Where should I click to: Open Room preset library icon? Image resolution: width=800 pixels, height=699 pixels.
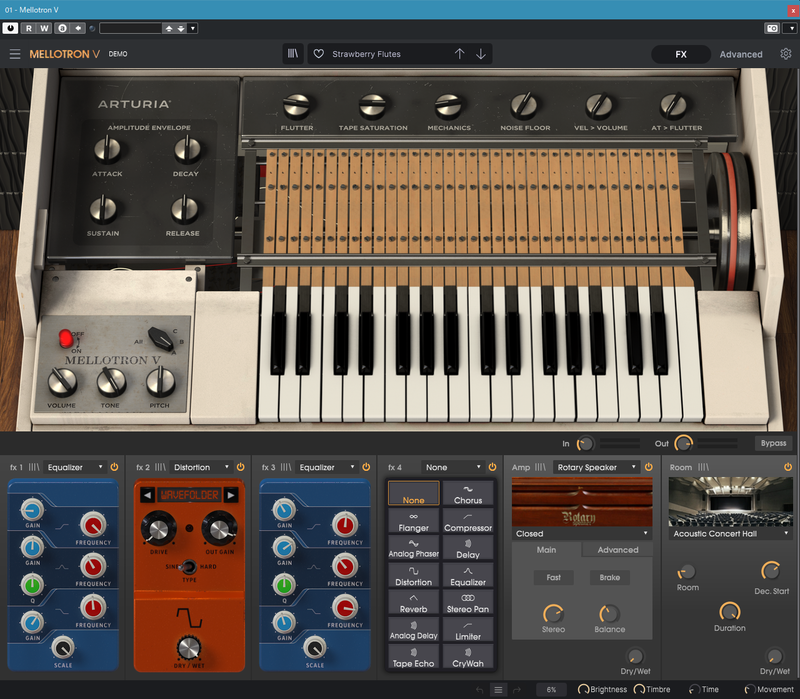704,467
